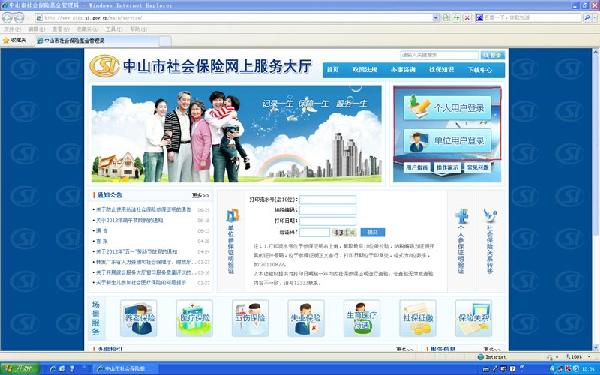The width and height of the screenshot is (600, 375).
Task: Open the 生育医疗 service icon
Action: pos(362,318)
